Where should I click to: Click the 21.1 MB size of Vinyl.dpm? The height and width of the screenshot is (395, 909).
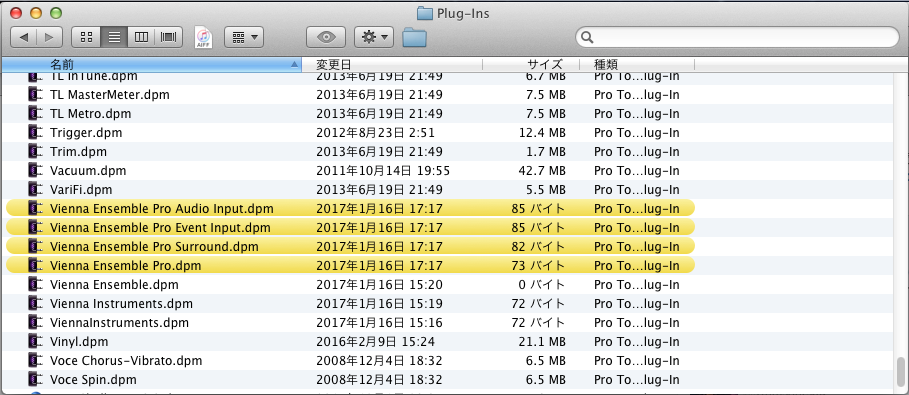pyautogui.click(x=543, y=342)
